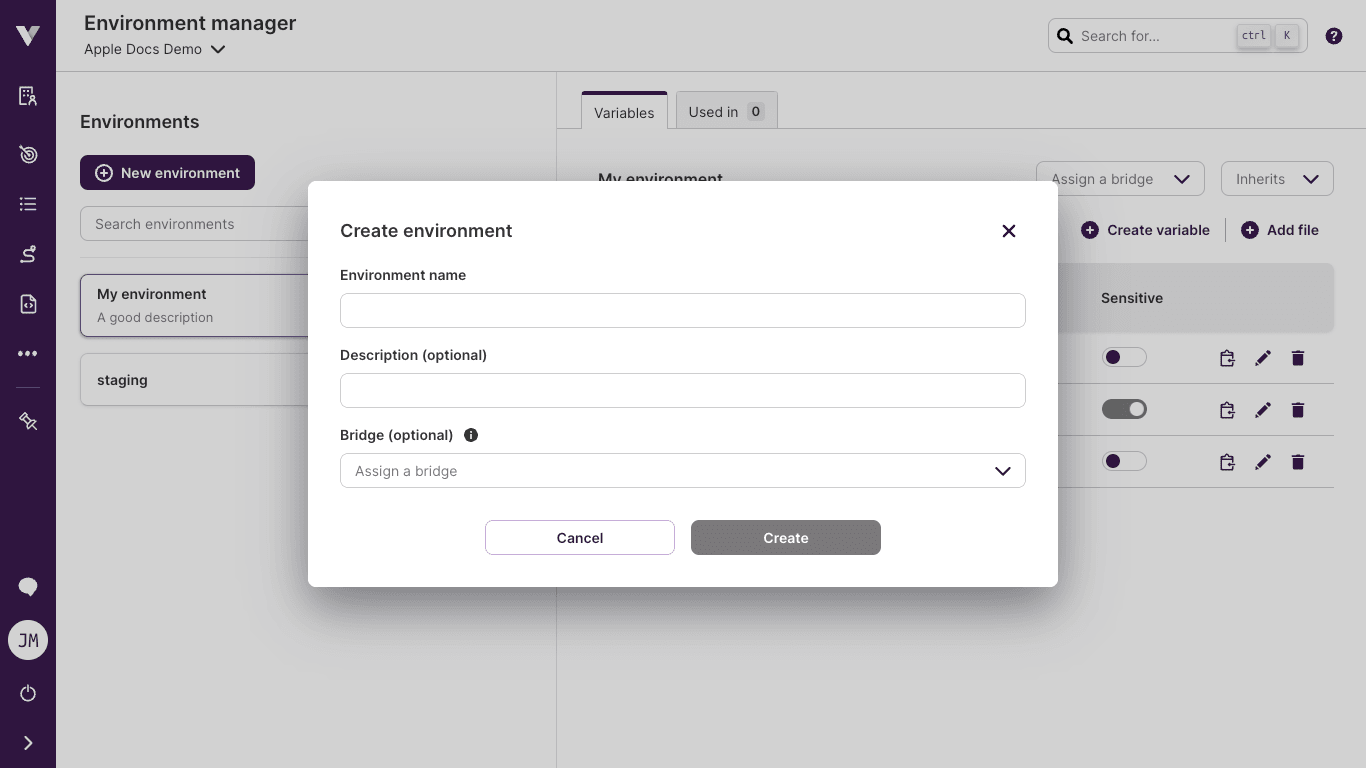Disable the second row Sensitive switch

click(x=1124, y=409)
